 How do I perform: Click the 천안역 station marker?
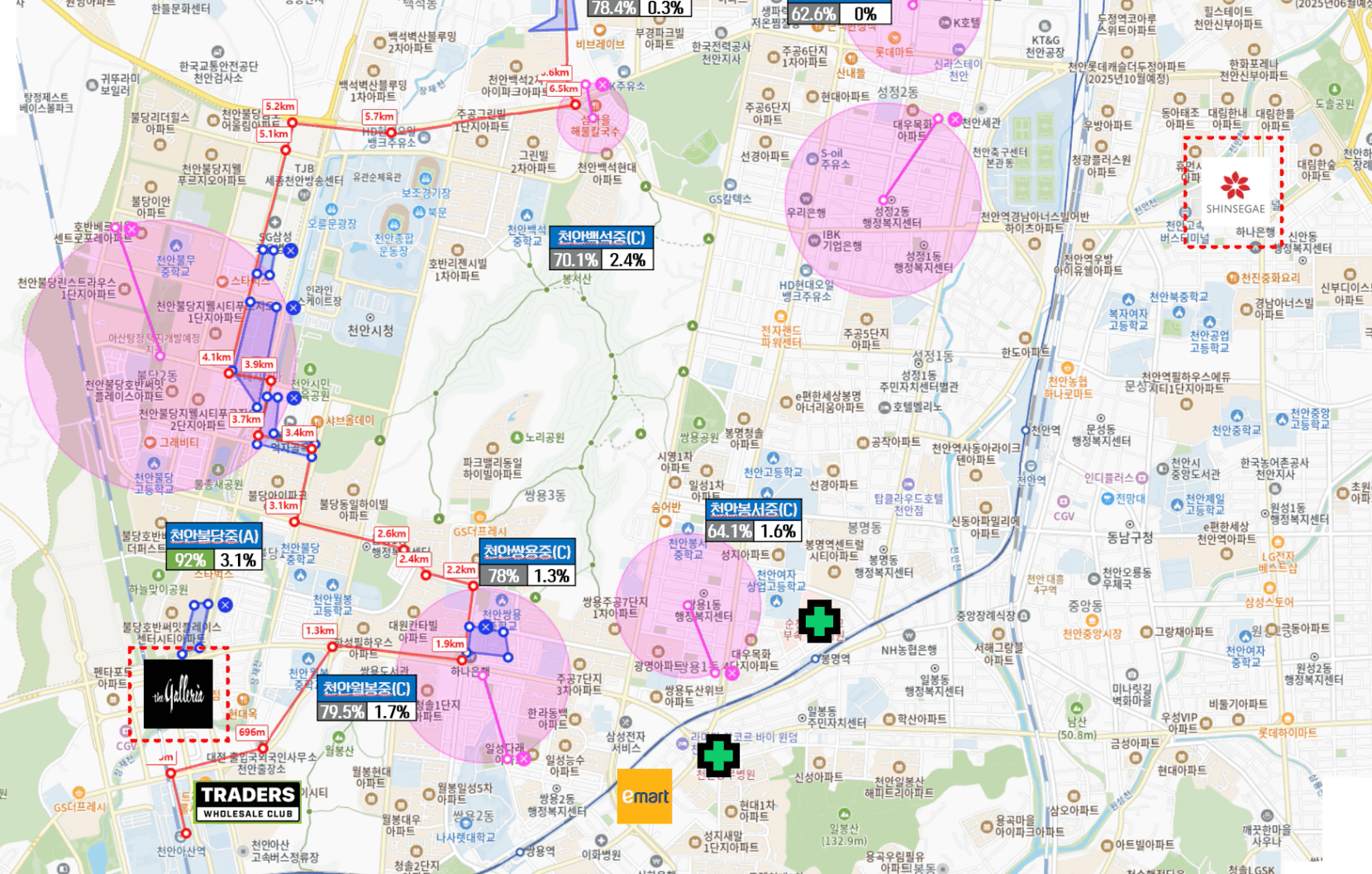click(x=1026, y=430)
